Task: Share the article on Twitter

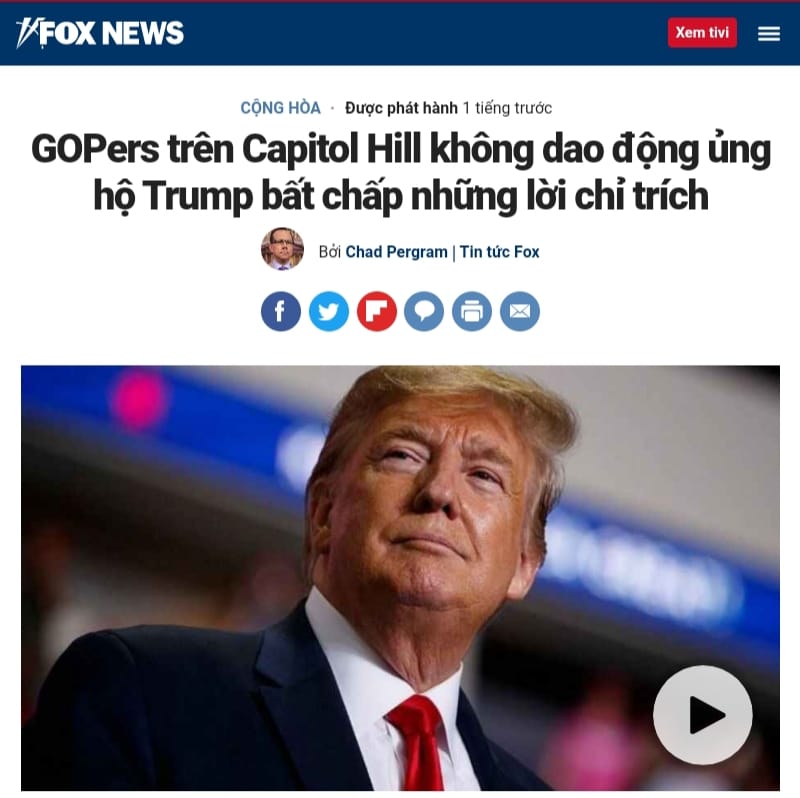Action: tap(329, 311)
